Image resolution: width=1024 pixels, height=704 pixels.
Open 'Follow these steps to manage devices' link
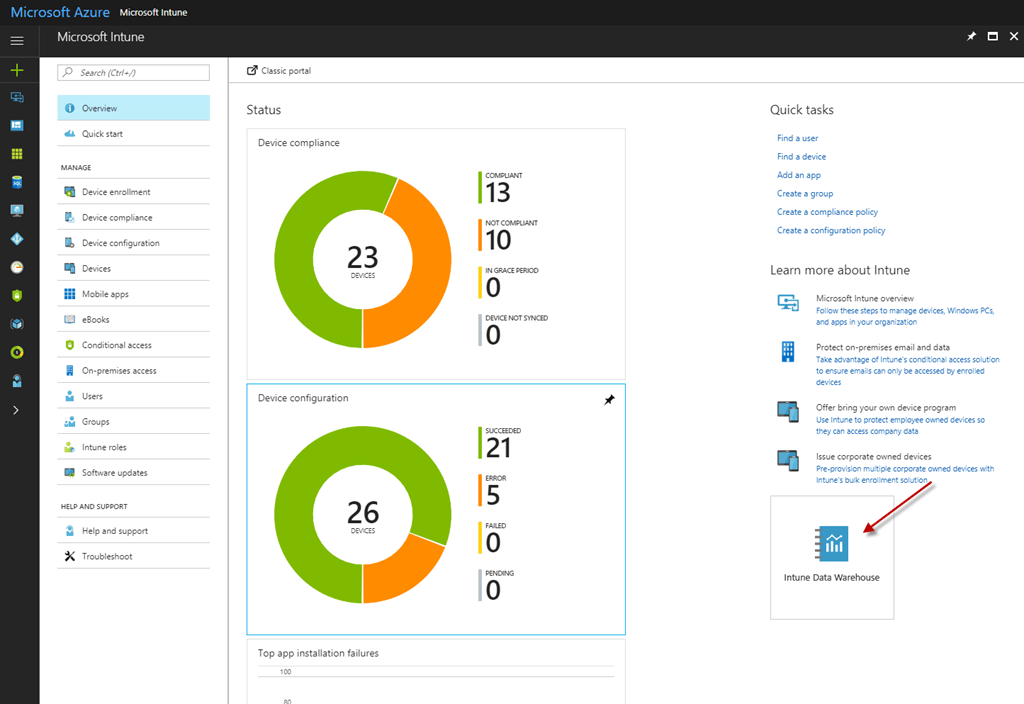point(904,316)
